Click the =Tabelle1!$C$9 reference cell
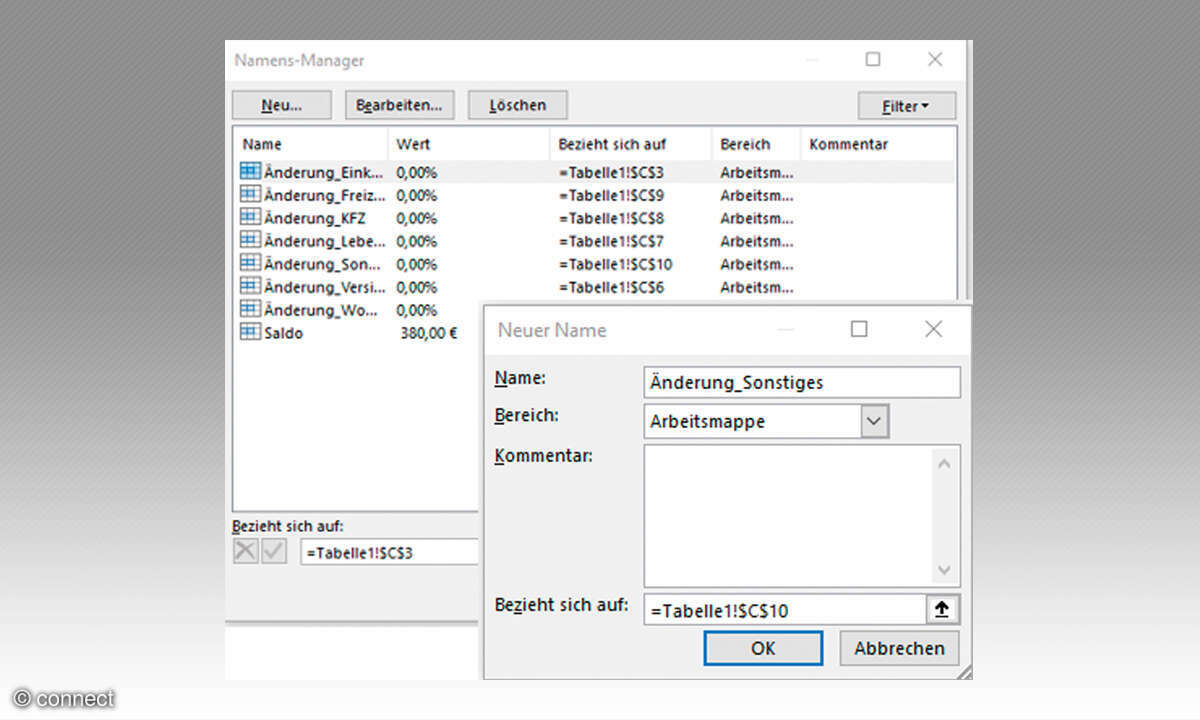The height and width of the screenshot is (720, 1200). 611,195
